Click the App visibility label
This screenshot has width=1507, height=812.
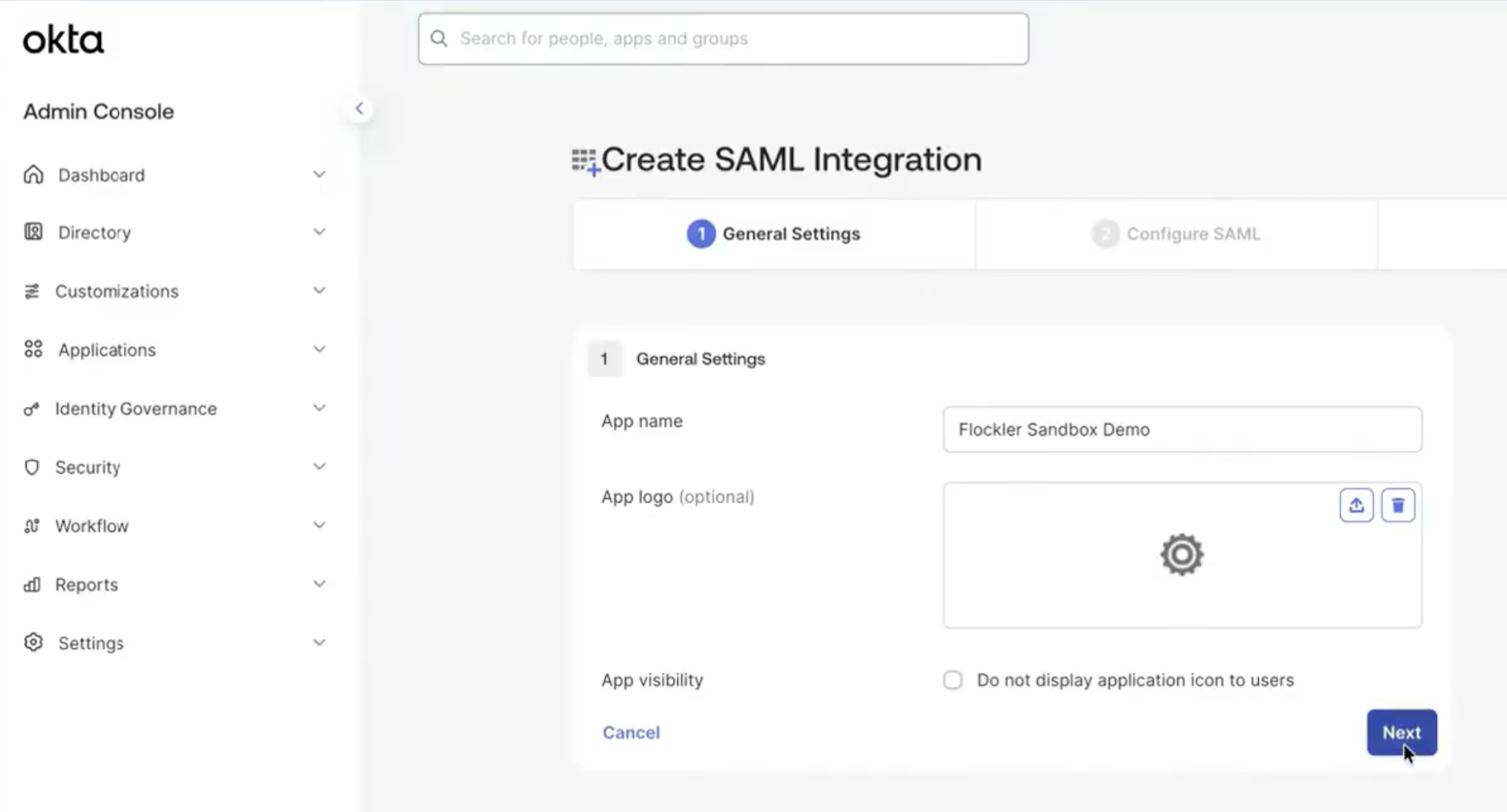[x=652, y=680]
